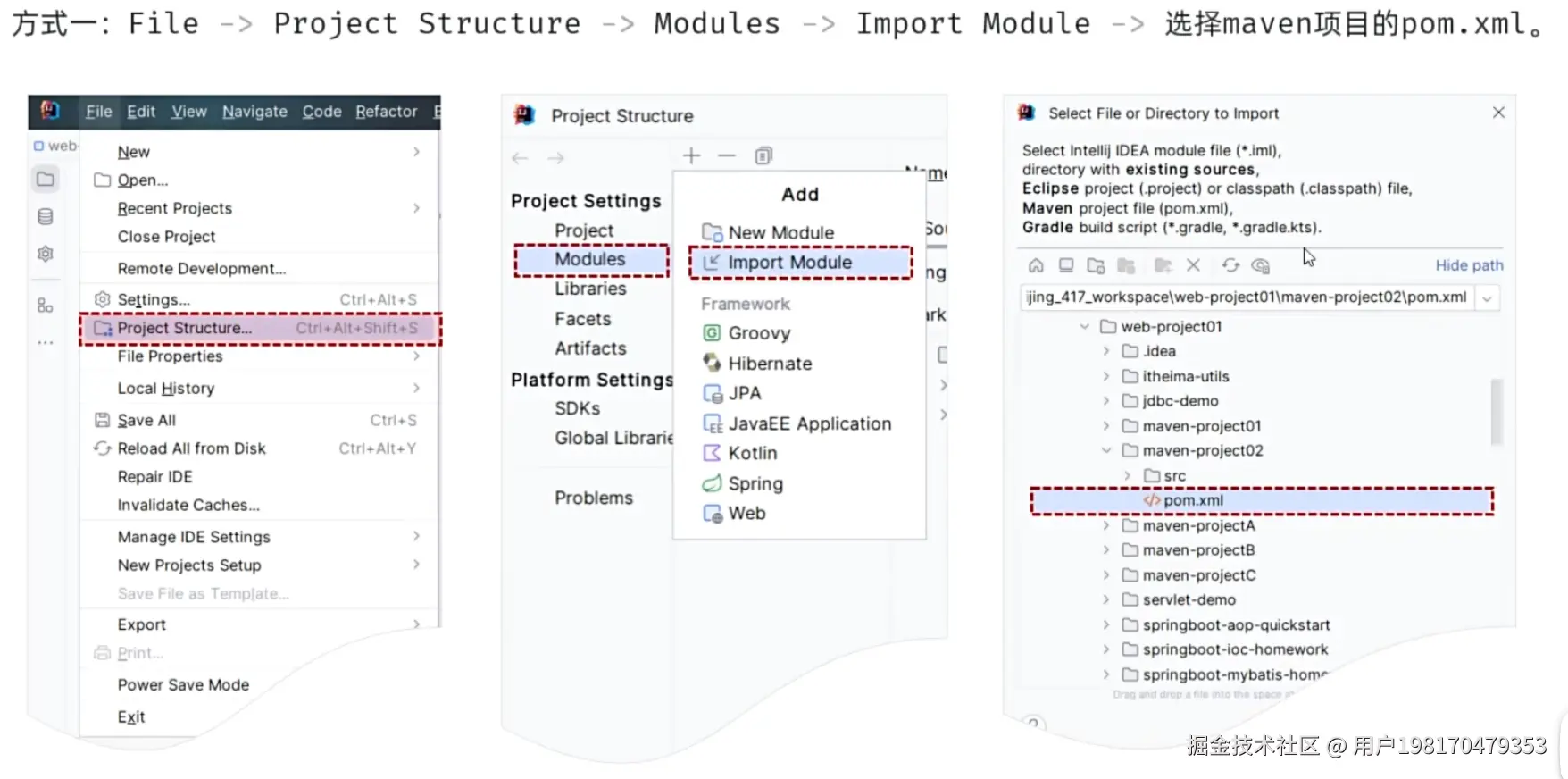This screenshot has height=779, width=1568.
Task: Click the forward arrow in Project Structure
Action: click(x=555, y=158)
